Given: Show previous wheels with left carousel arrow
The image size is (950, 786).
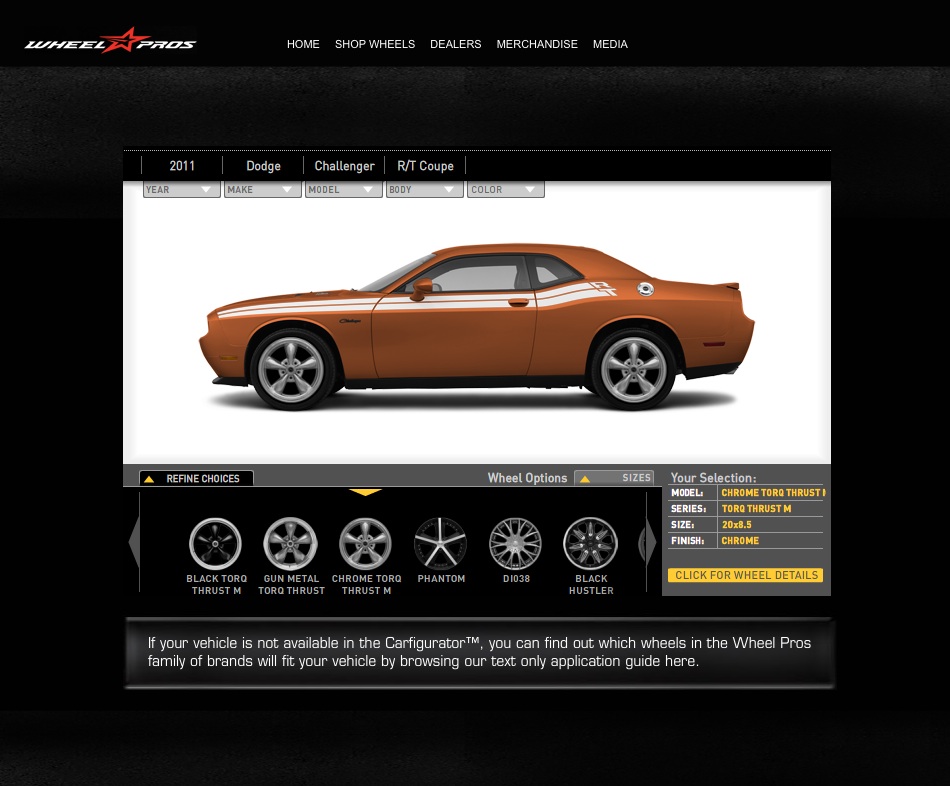Looking at the screenshot, I should [134, 542].
